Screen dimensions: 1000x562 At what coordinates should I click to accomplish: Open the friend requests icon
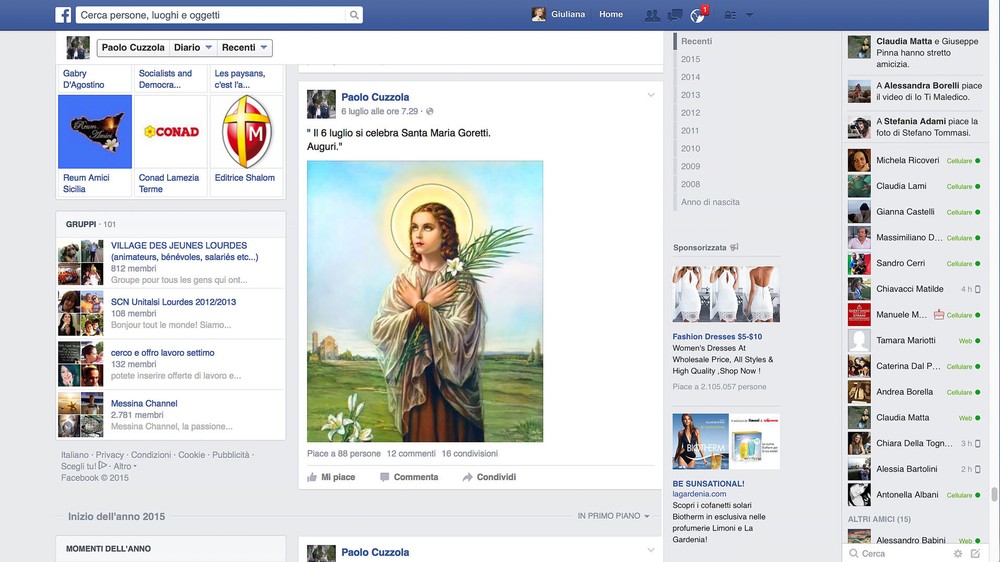click(652, 15)
